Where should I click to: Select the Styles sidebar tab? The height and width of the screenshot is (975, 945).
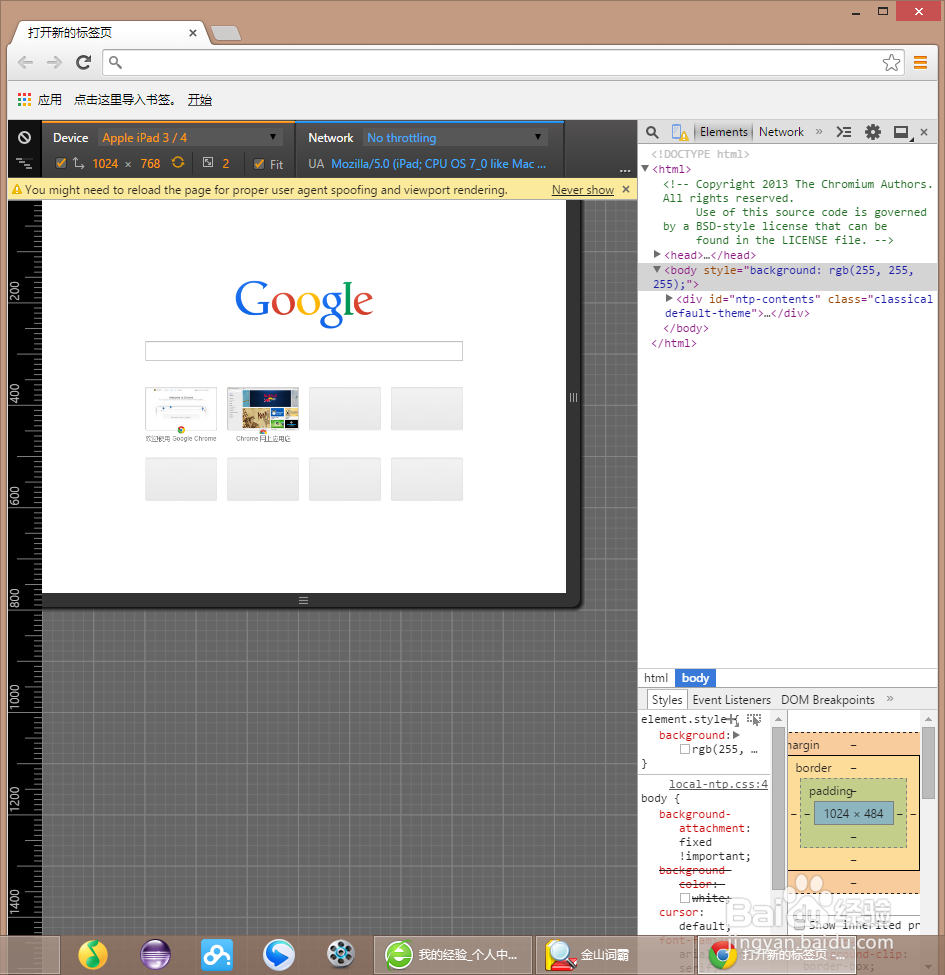tap(667, 700)
